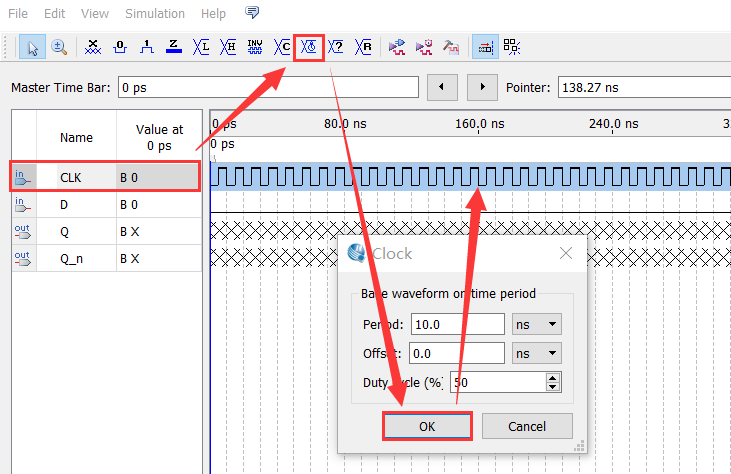Viewport: 731px width, 474px height.
Task: Click the Name column header
Action: [x=76, y=137]
